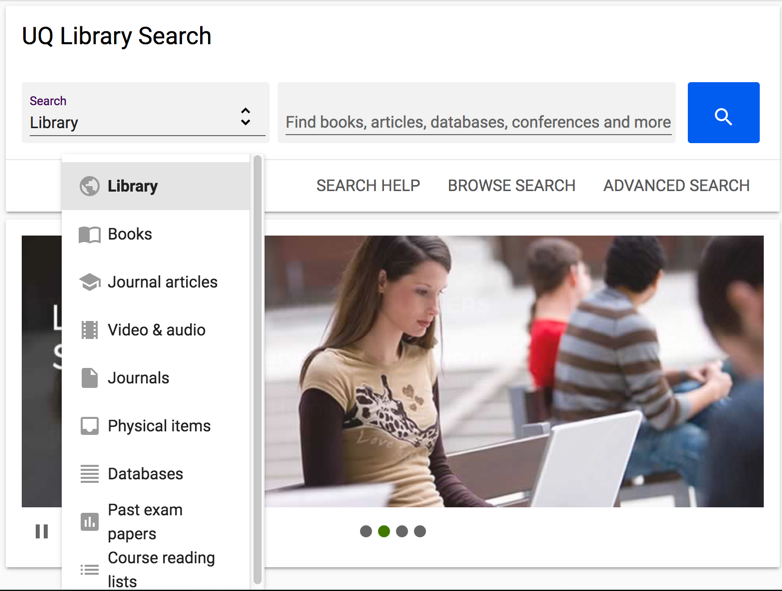Pause the image carousel slideshow

pyautogui.click(x=42, y=531)
